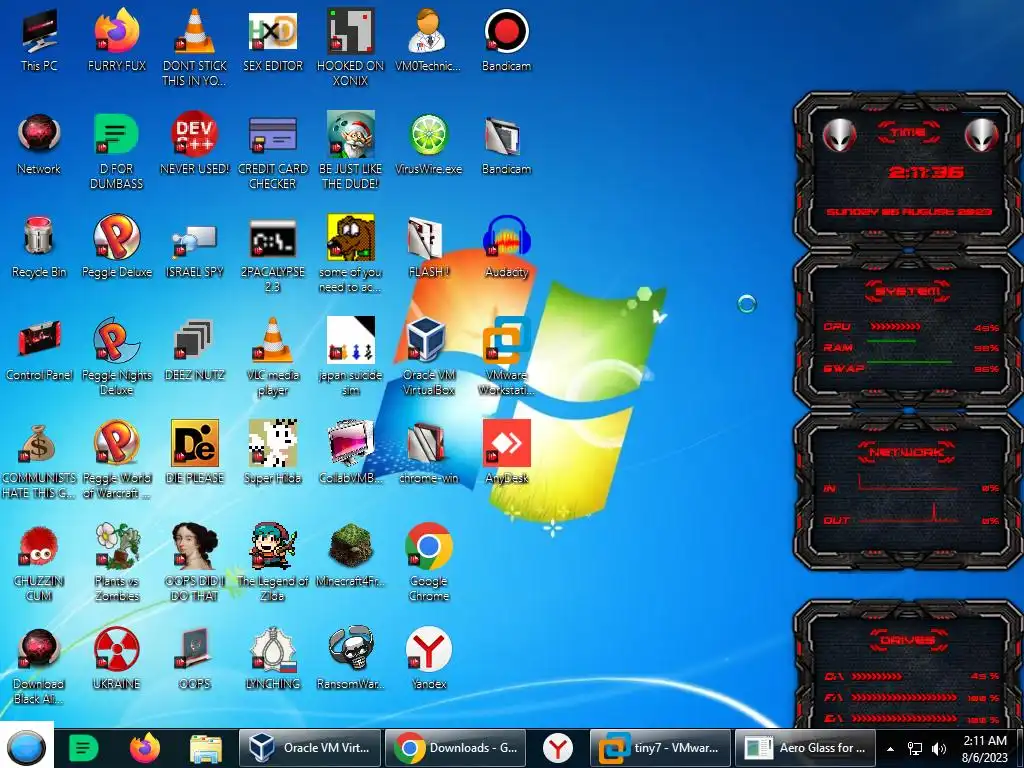Click the Yandex taskbar button
Image resolution: width=1024 pixels, height=768 pixels.
[x=558, y=748]
